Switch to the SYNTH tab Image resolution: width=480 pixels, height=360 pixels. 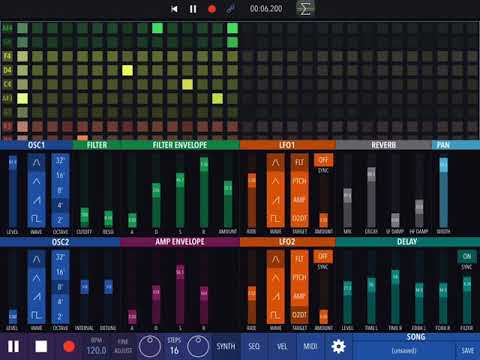(226, 346)
